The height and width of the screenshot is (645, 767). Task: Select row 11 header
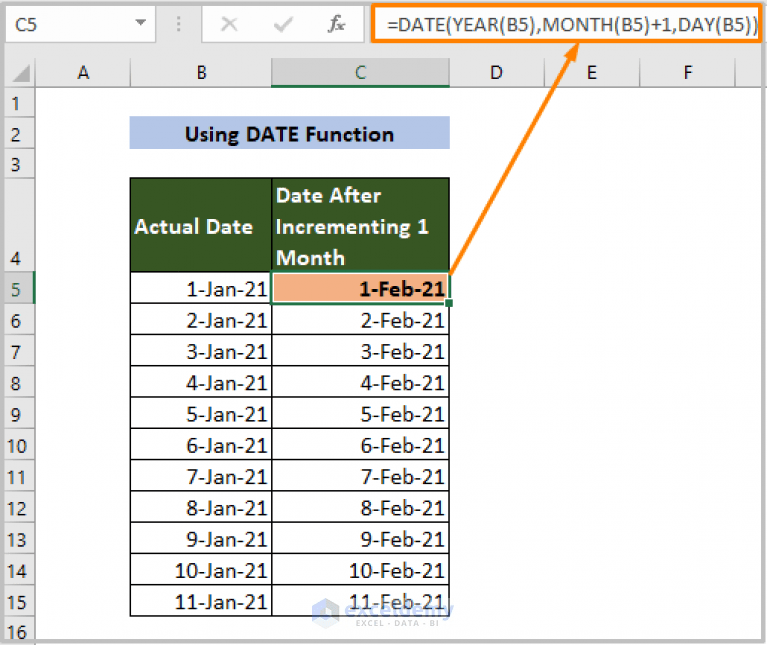(x=19, y=476)
